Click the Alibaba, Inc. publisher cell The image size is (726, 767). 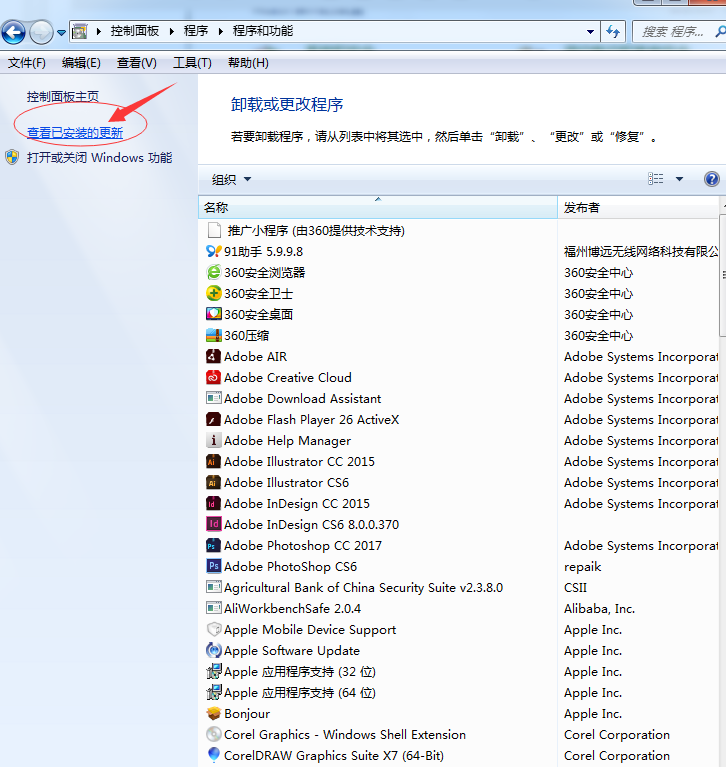click(599, 609)
